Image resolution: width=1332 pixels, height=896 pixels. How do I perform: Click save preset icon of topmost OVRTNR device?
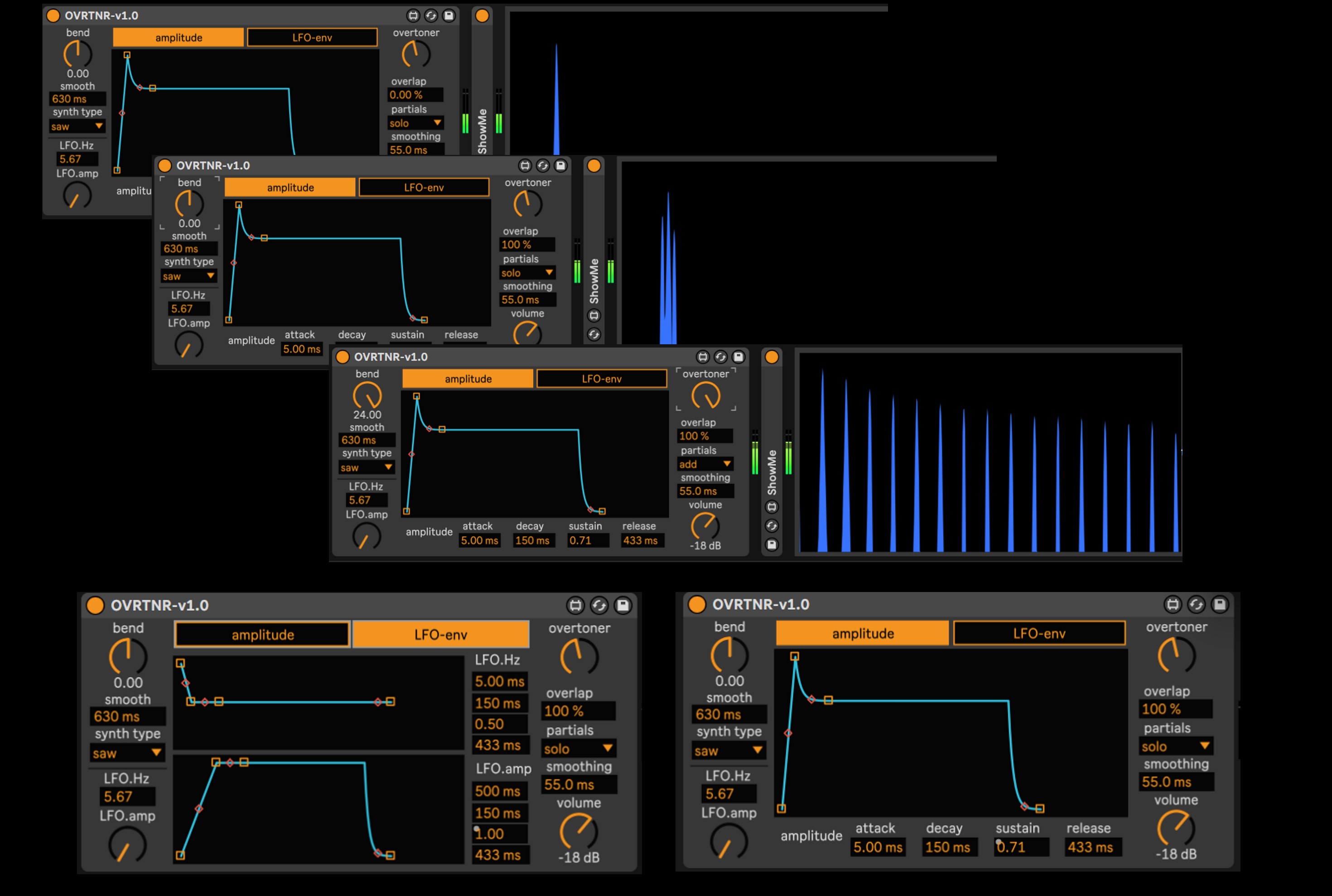[449, 16]
